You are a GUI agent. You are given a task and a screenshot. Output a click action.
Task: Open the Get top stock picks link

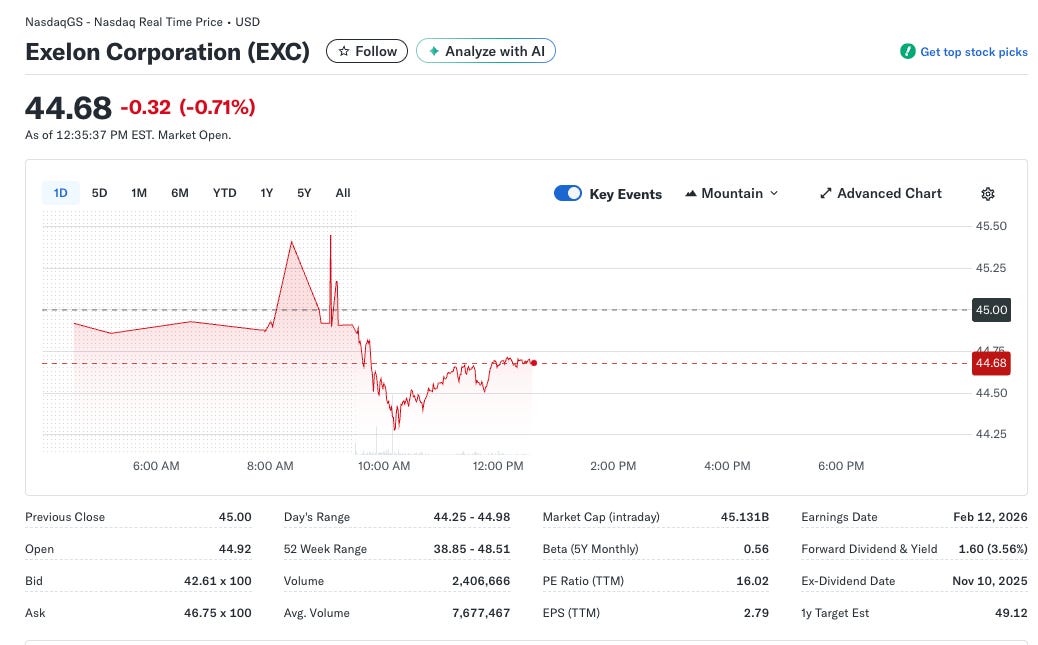[974, 52]
